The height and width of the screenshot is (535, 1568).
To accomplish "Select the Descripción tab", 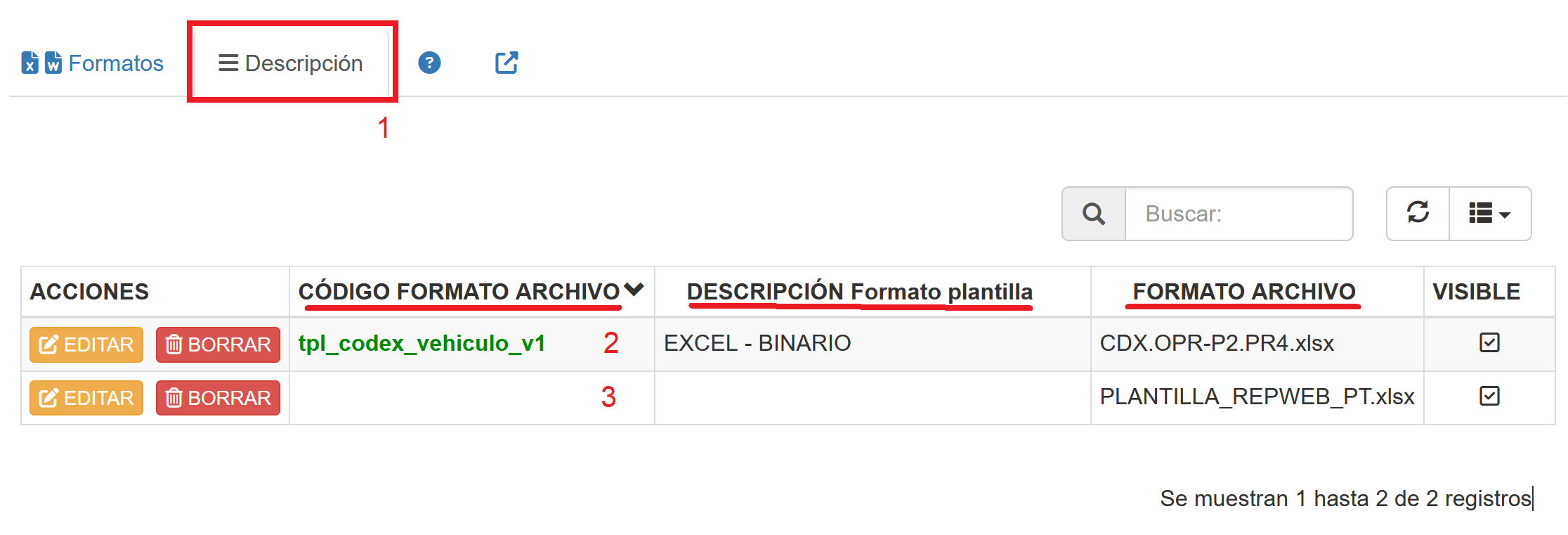I will coord(303,63).
